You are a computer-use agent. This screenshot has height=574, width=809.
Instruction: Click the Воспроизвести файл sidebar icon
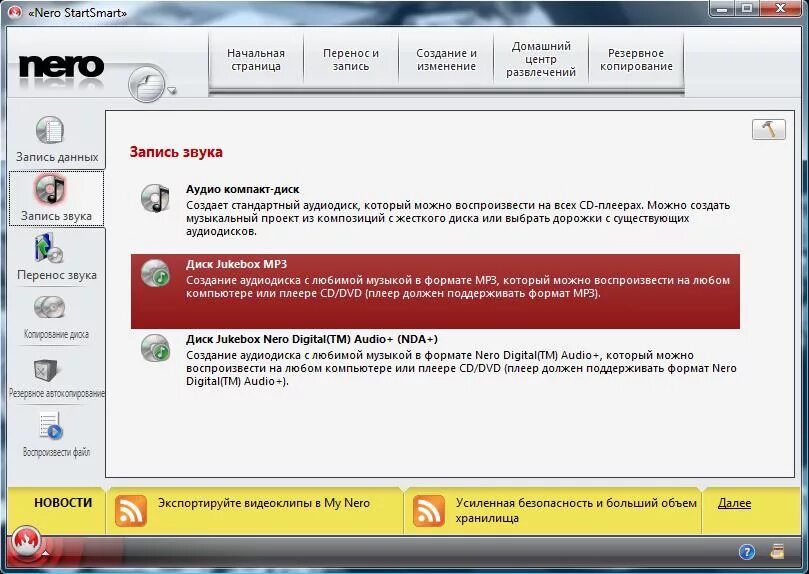[x=51, y=426]
